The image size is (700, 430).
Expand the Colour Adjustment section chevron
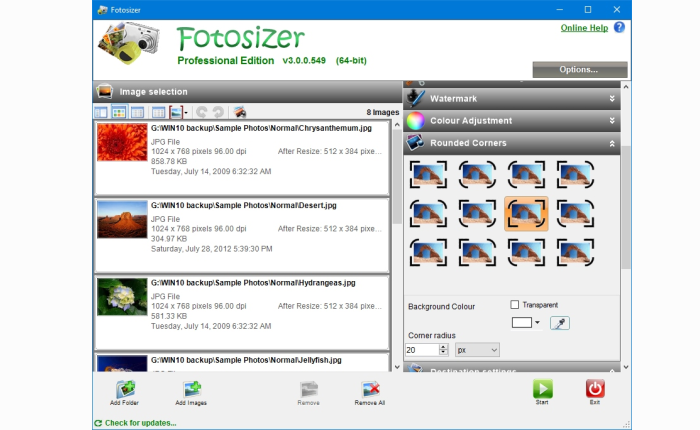612,121
